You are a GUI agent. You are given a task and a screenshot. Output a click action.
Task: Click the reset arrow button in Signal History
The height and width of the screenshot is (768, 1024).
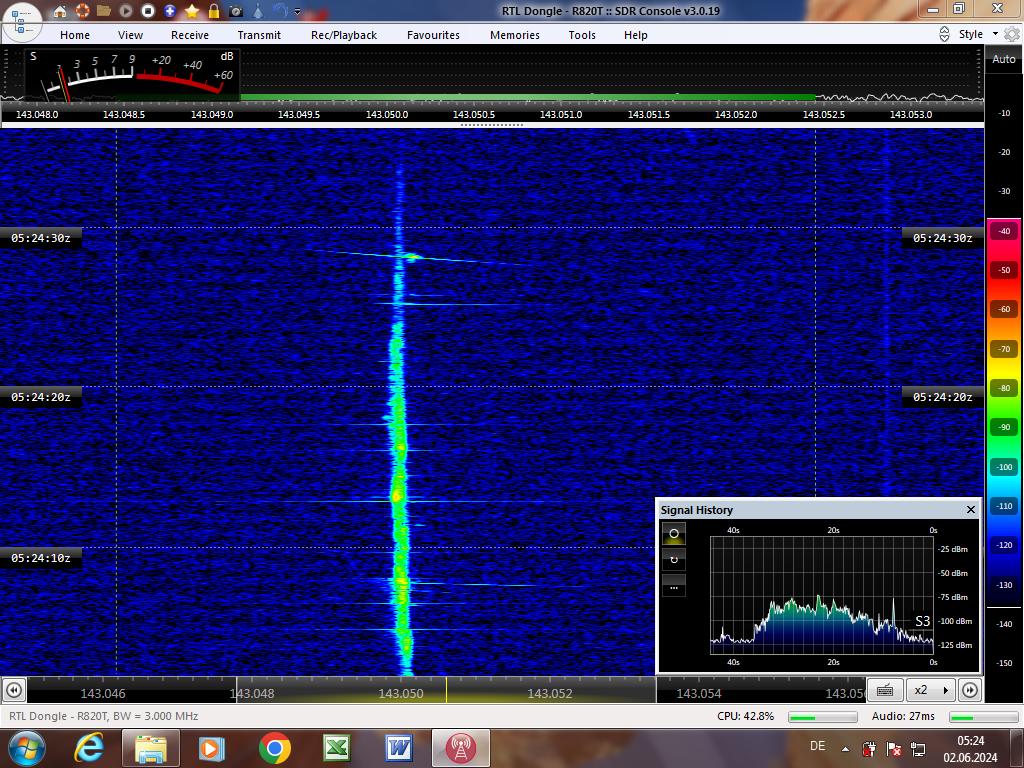coord(674,560)
